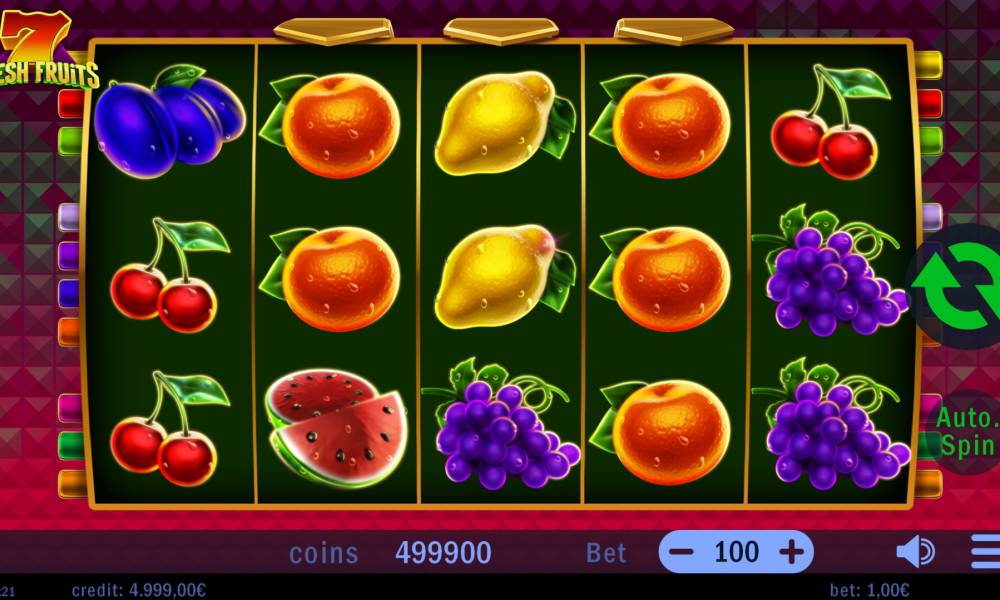This screenshot has height=600, width=1000.
Task: Spin the reels with the green arrow button
Action: tap(955, 286)
